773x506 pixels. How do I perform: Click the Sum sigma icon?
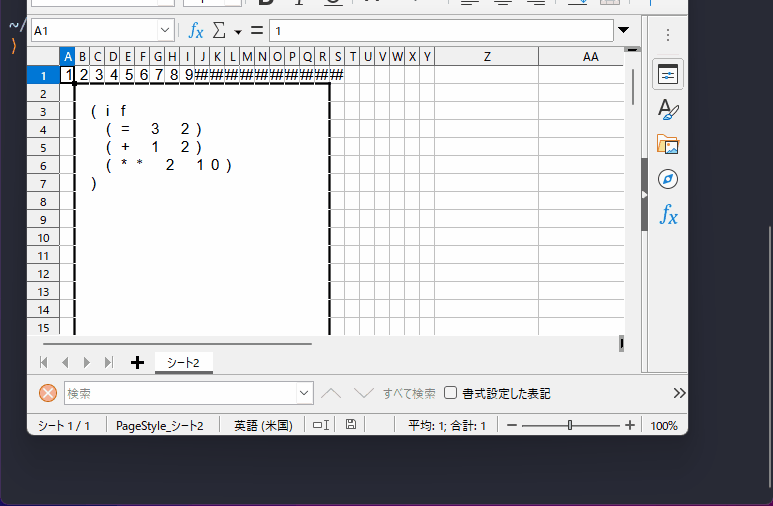coord(219,31)
